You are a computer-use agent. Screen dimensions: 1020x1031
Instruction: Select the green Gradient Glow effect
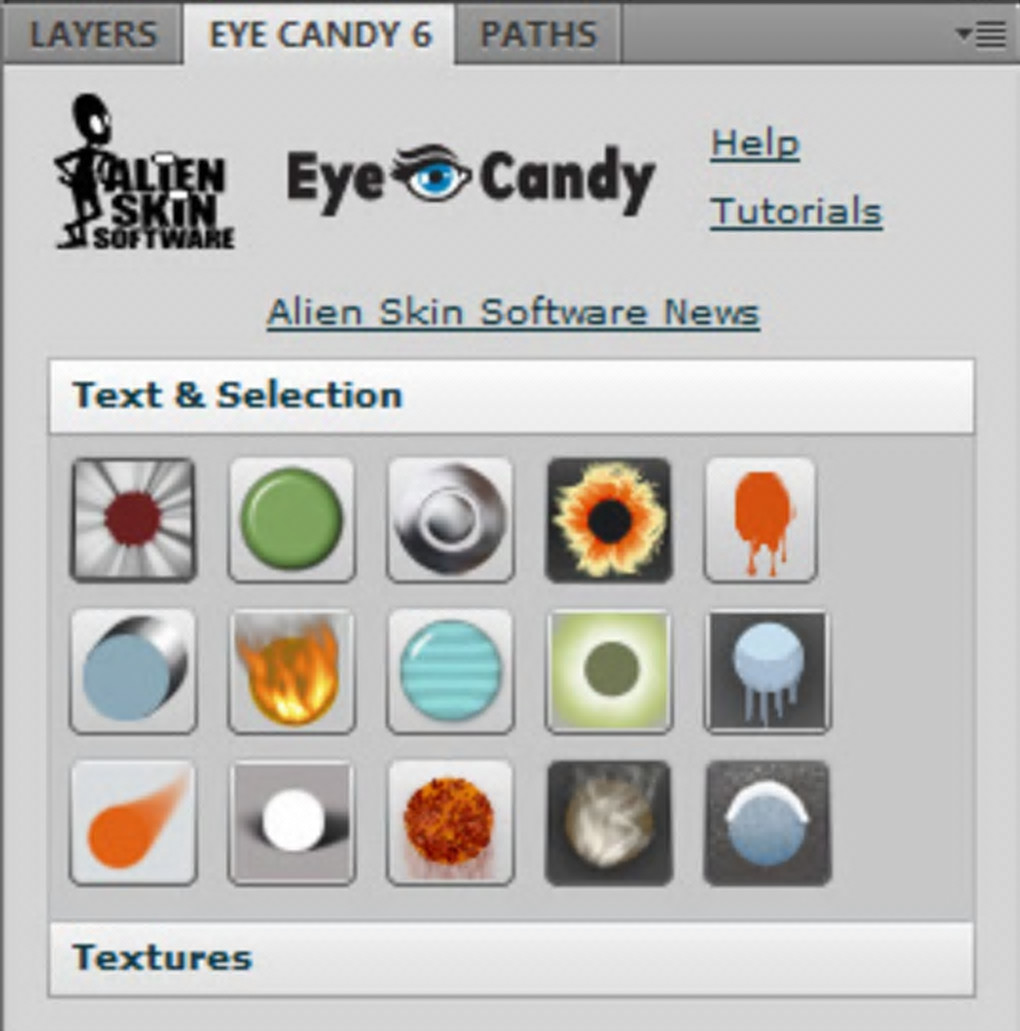609,671
